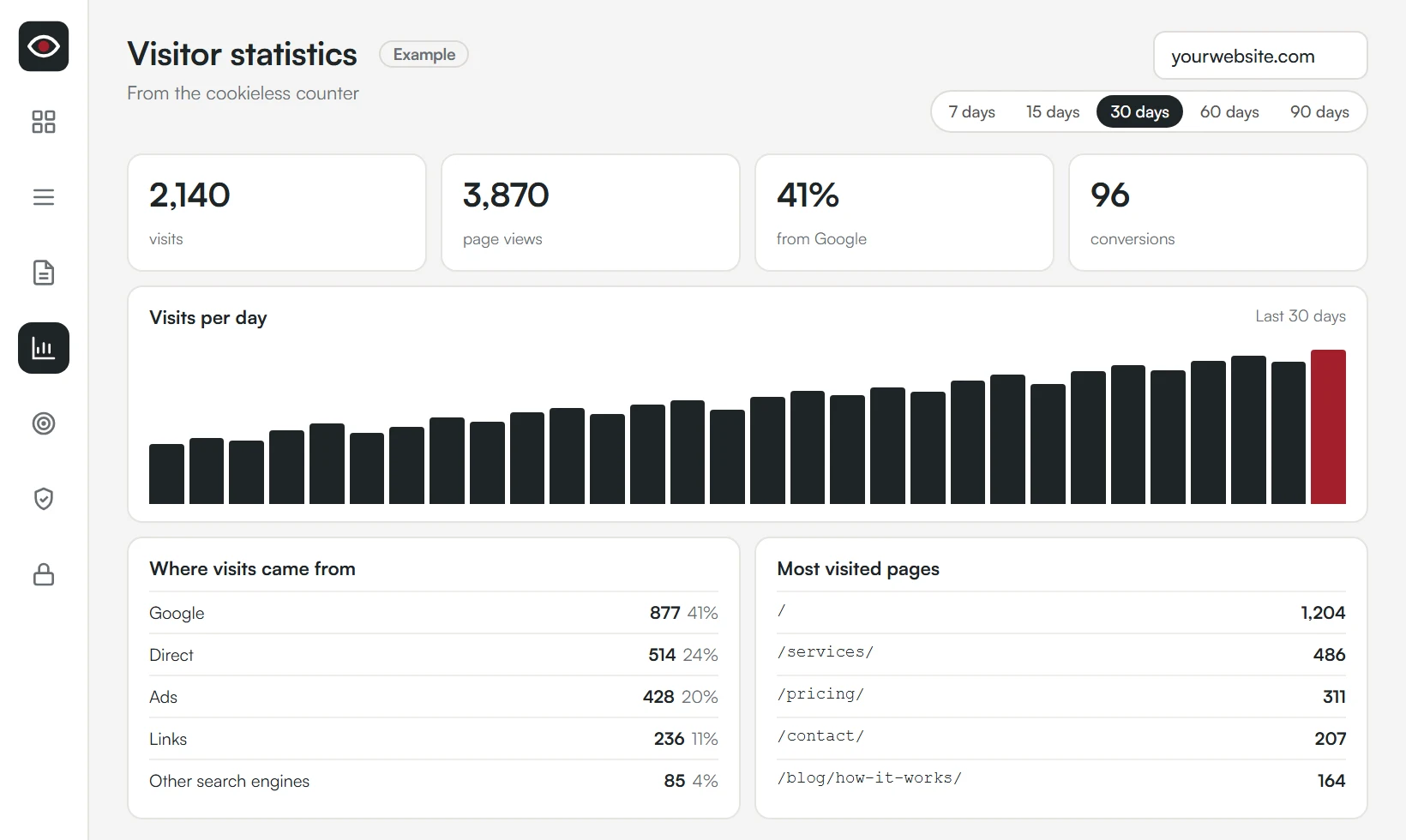The height and width of the screenshot is (840, 1406).
Task: Click the Where visits came from heading
Action: pyautogui.click(x=252, y=569)
